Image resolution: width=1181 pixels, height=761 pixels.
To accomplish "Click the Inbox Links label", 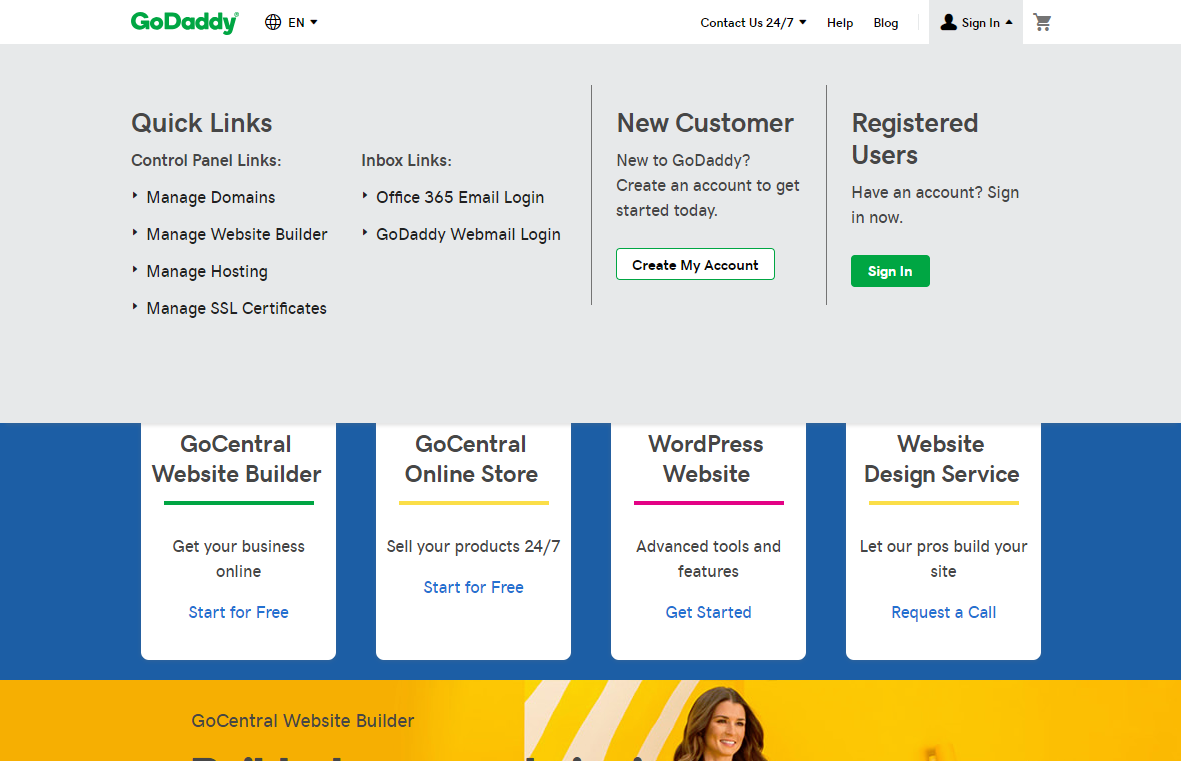I will 407,160.
